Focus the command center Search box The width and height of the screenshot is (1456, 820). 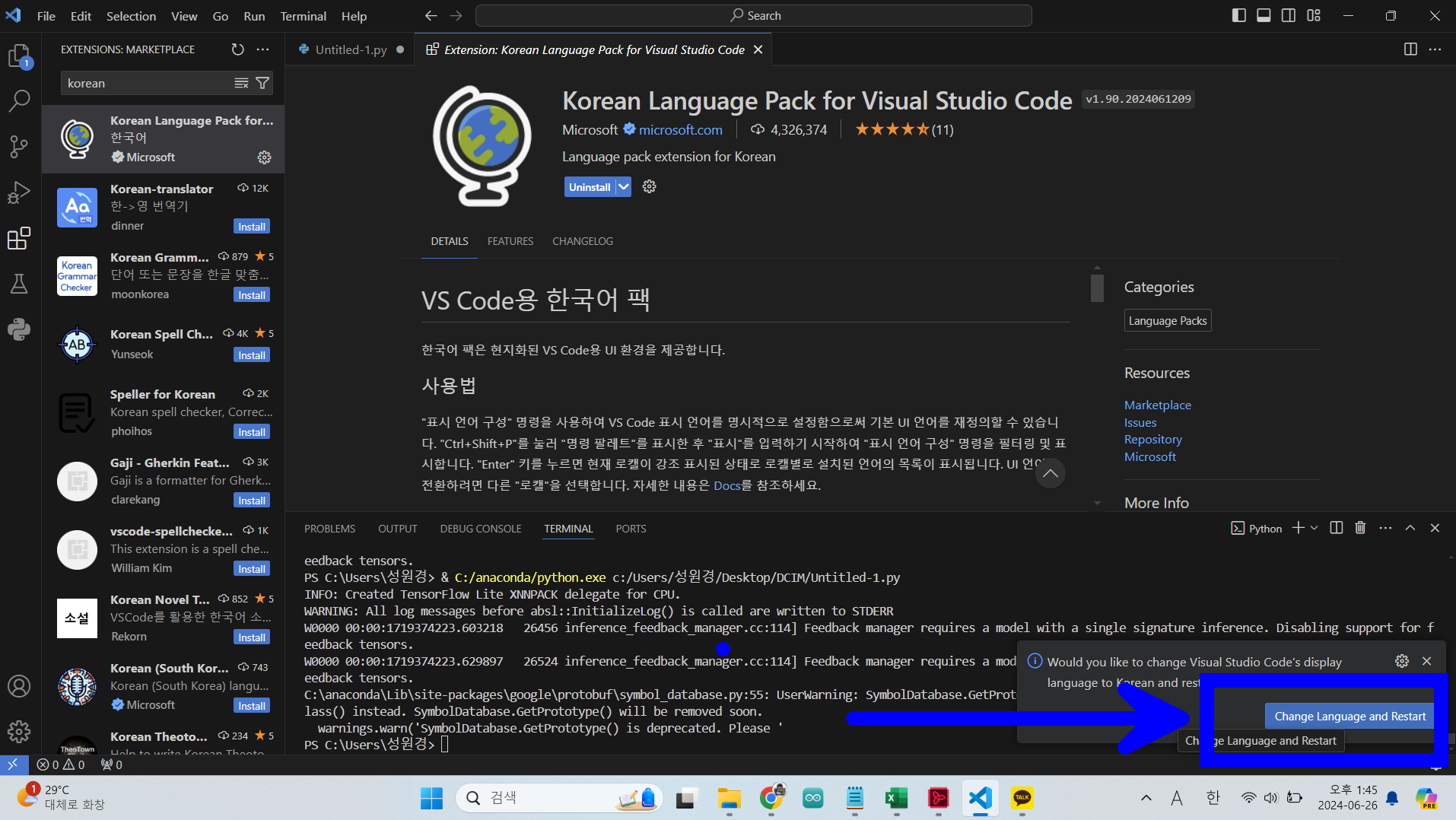point(753,16)
